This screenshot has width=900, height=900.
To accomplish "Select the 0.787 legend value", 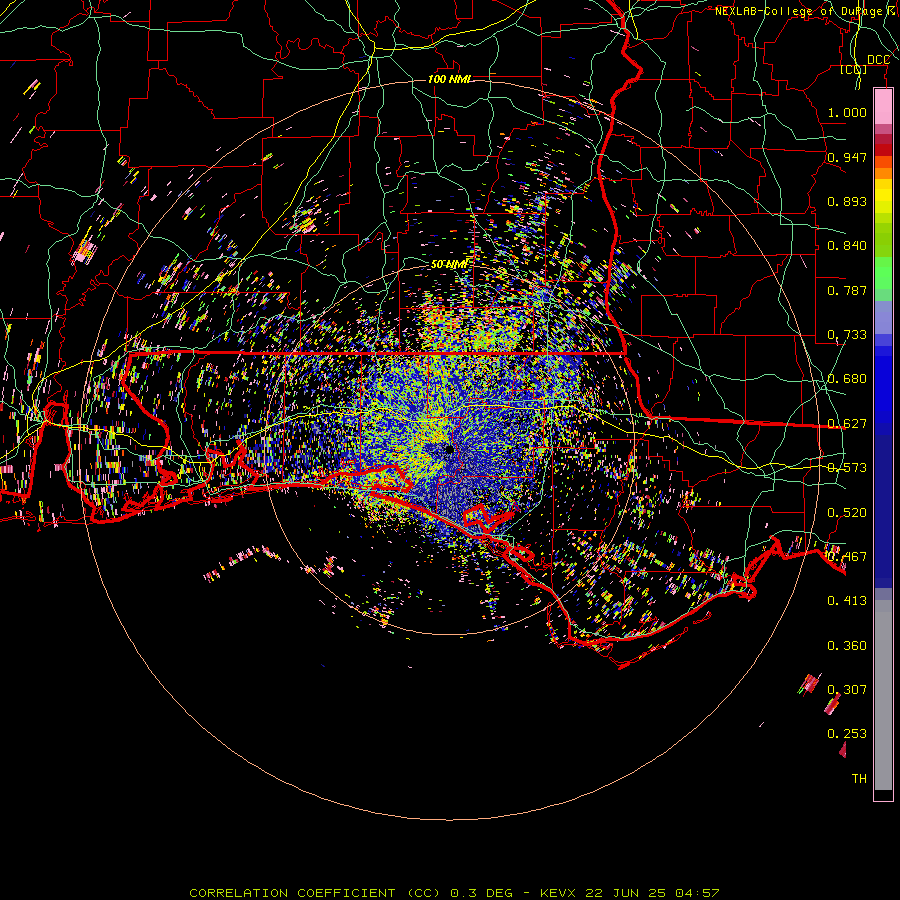I will [847, 290].
